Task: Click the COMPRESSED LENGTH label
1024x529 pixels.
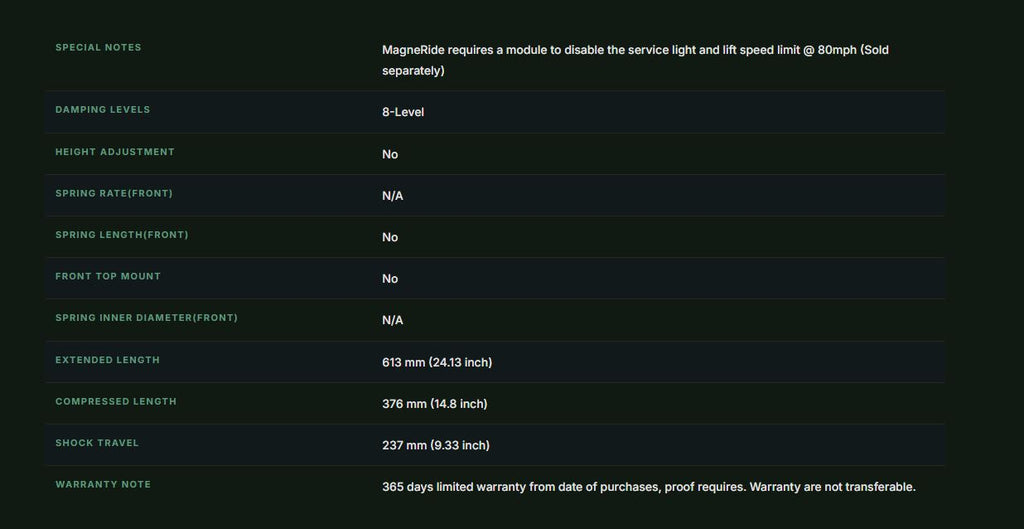Action: pyautogui.click(x=116, y=401)
